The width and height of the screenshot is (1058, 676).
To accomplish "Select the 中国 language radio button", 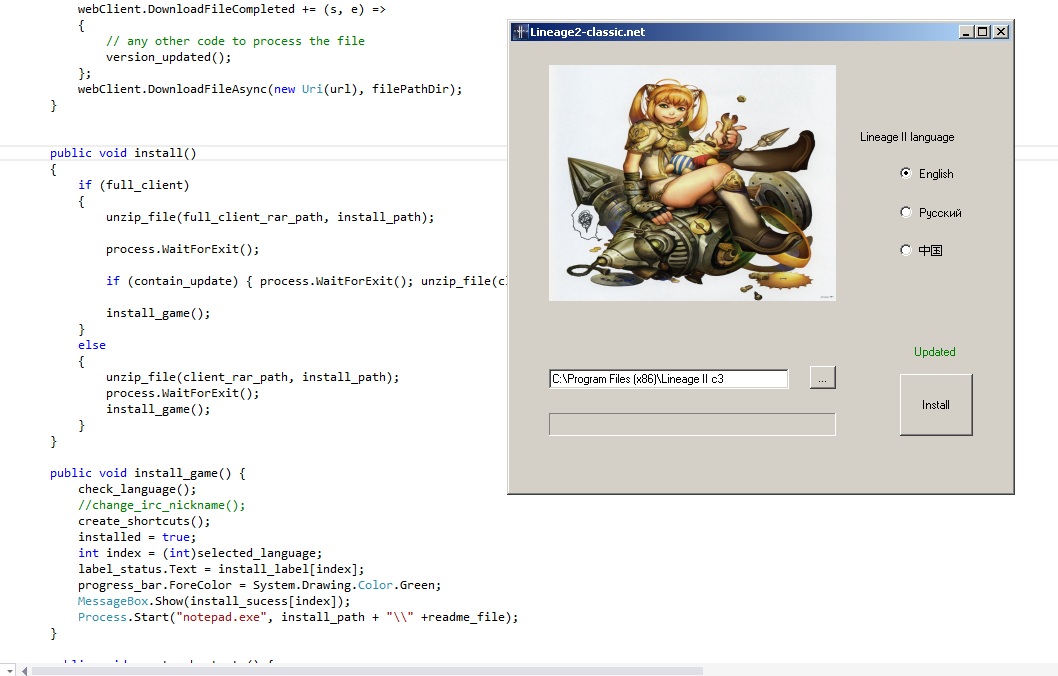I will (906, 250).
